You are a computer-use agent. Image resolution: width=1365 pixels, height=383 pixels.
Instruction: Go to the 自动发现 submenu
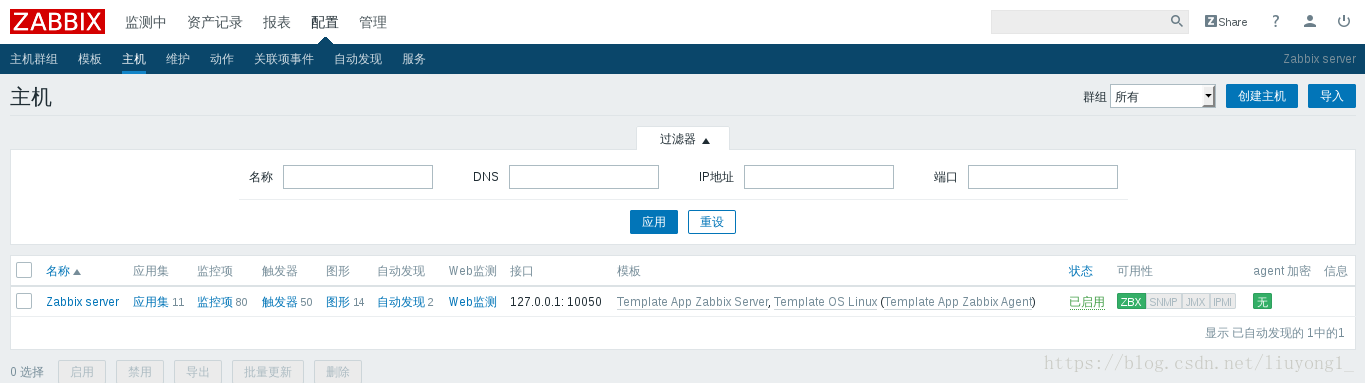[358, 59]
